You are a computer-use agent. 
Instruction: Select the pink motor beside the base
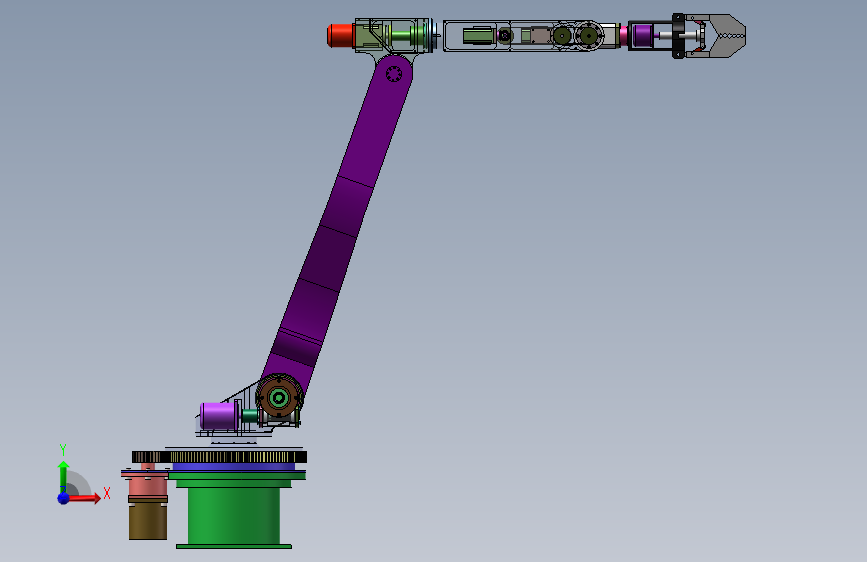[147, 486]
